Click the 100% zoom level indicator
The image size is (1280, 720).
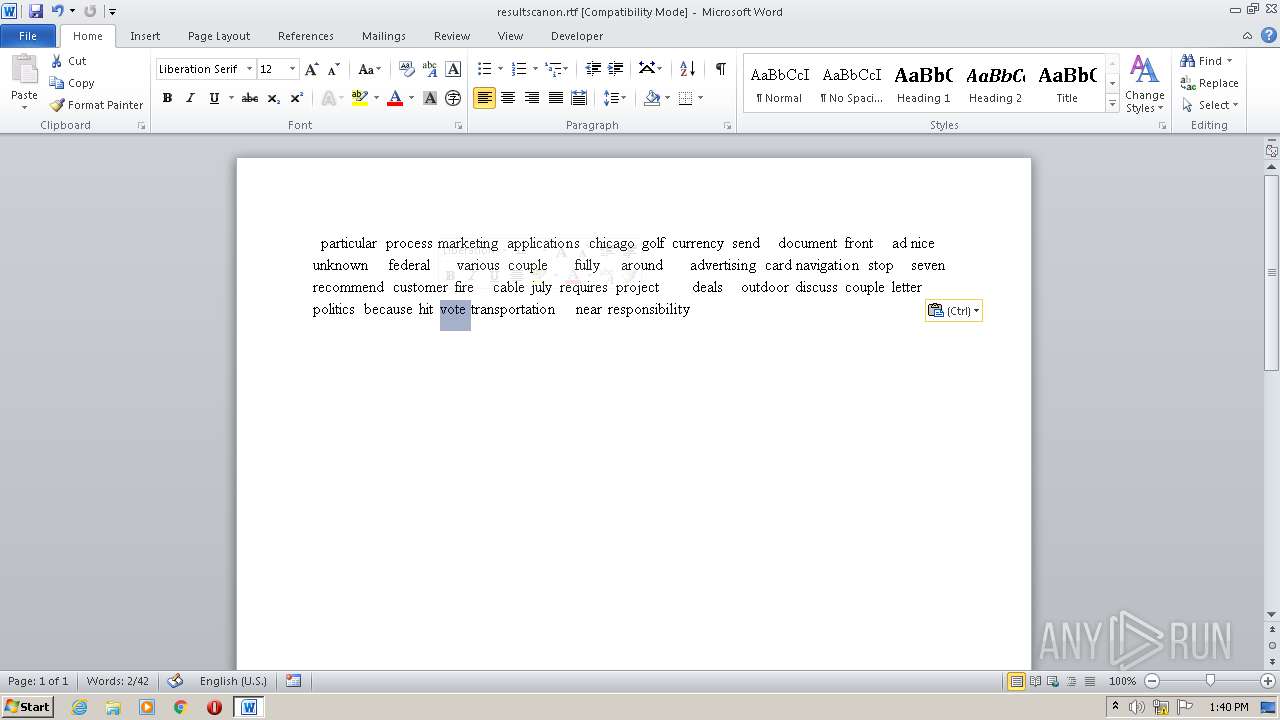(1122, 681)
